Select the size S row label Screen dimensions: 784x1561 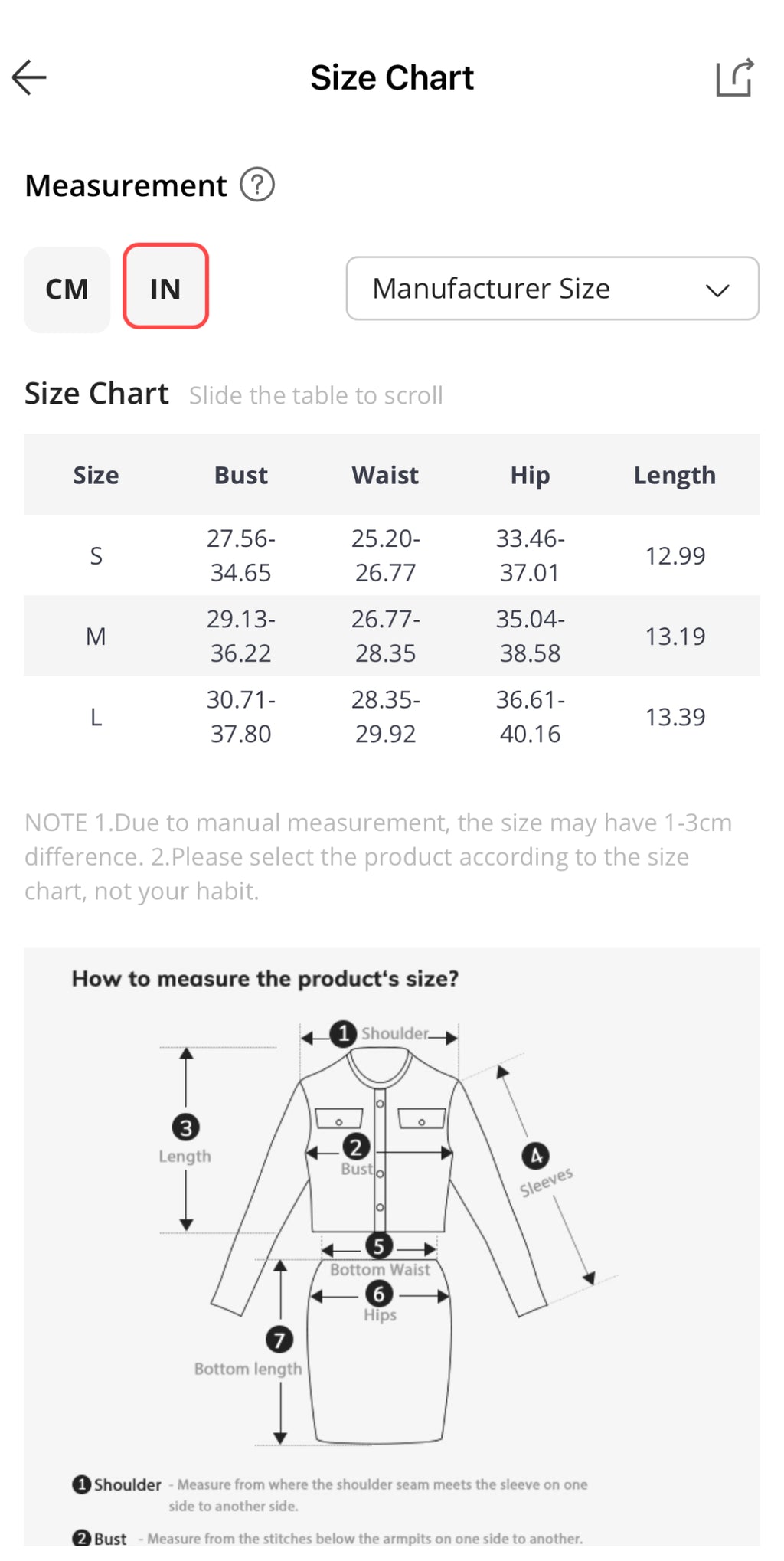pos(96,556)
